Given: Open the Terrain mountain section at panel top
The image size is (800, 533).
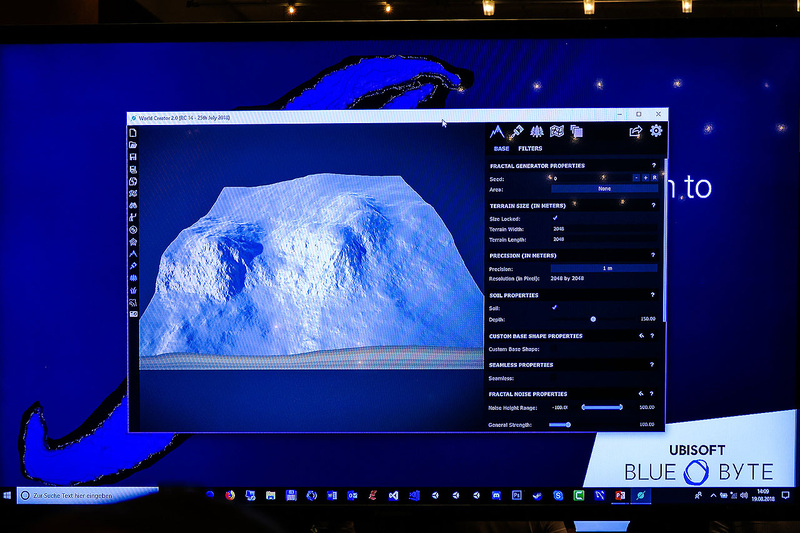Looking at the screenshot, I should tap(497, 132).
